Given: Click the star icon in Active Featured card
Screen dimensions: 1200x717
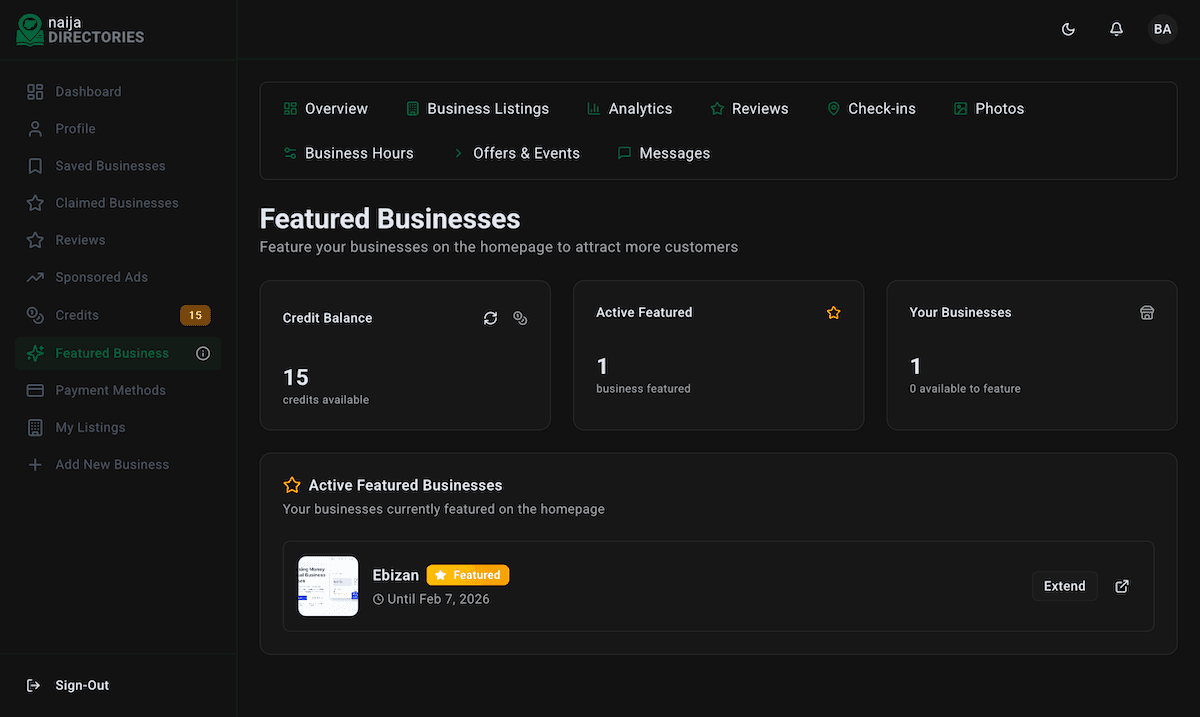Looking at the screenshot, I should (834, 313).
